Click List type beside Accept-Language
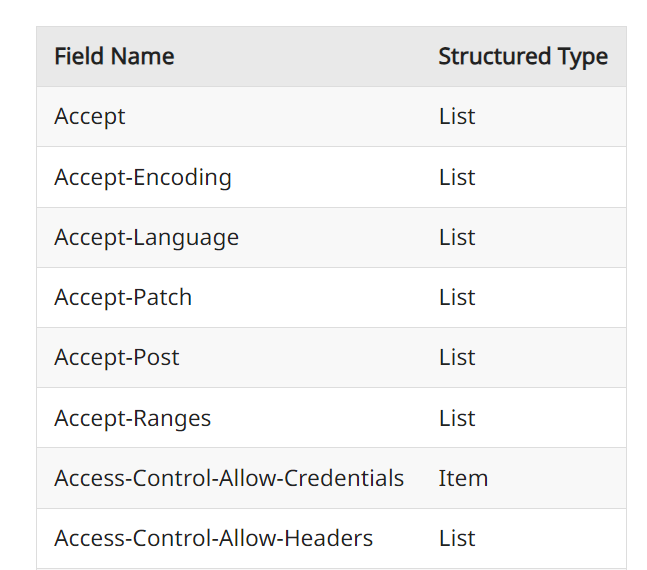The width and height of the screenshot is (647, 570). click(457, 238)
